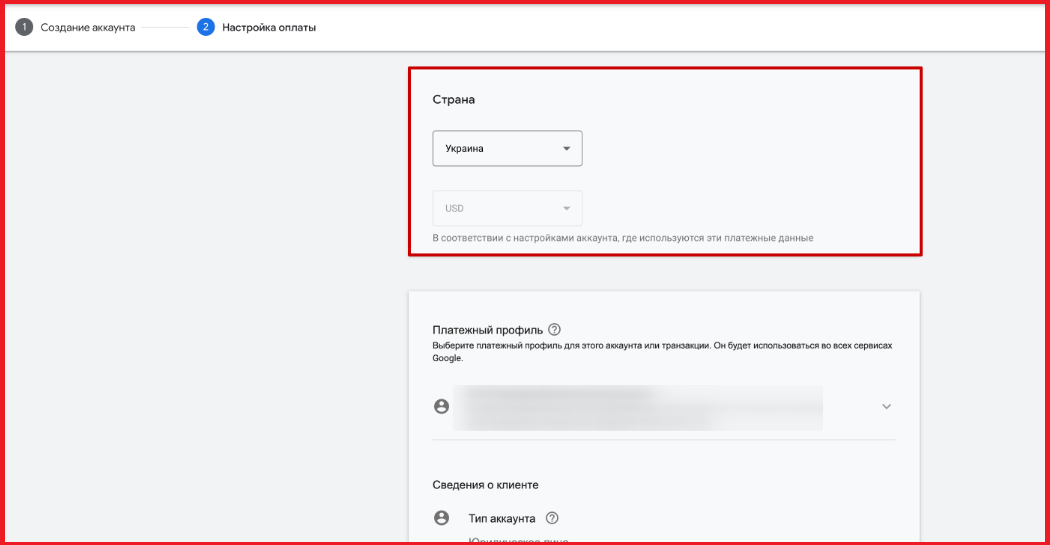The height and width of the screenshot is (545, 1050).
Task: Click the Платежный профиль heading
Action: pyautogui.click(x=487, y=330)
